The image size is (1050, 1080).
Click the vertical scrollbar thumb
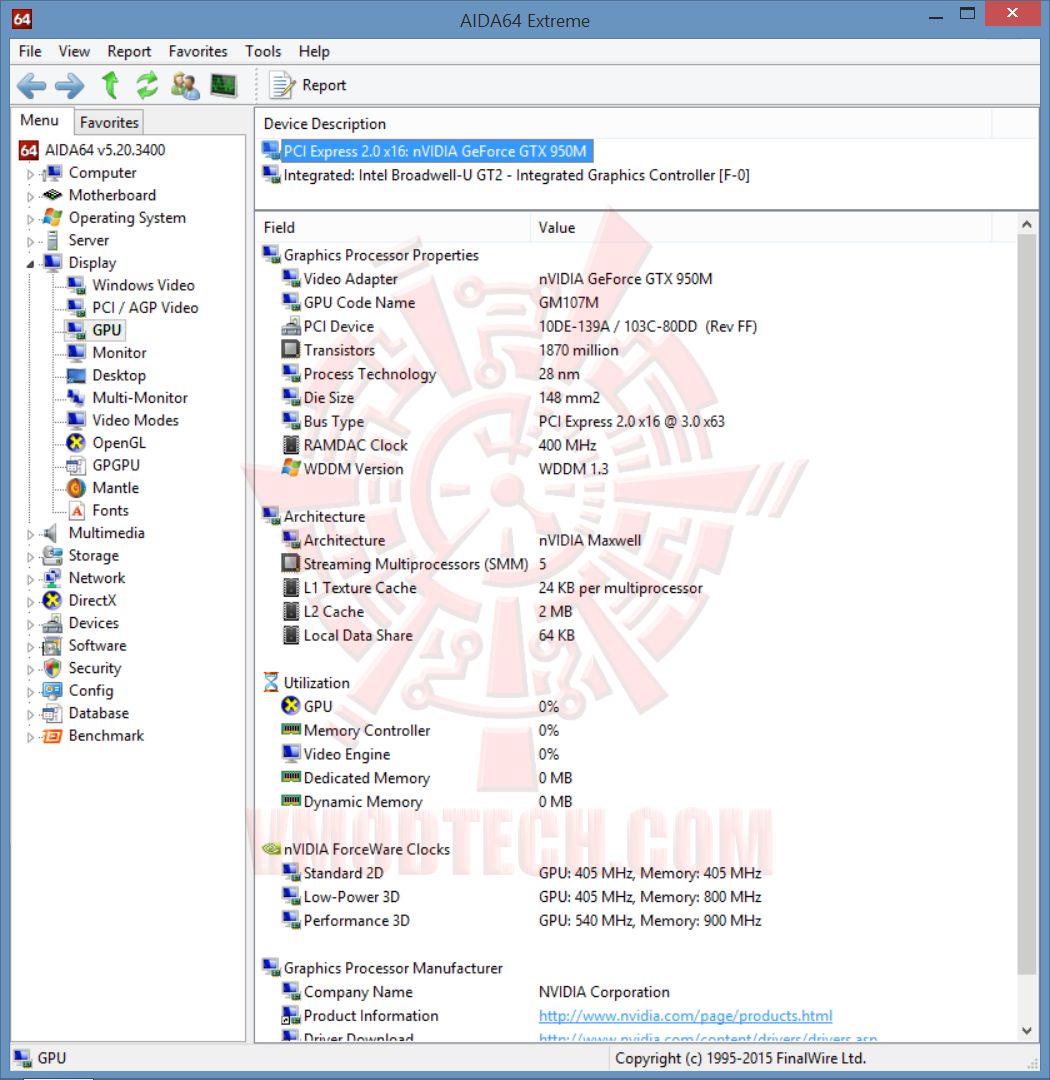pyautogui.click(x=1027, y=605)
